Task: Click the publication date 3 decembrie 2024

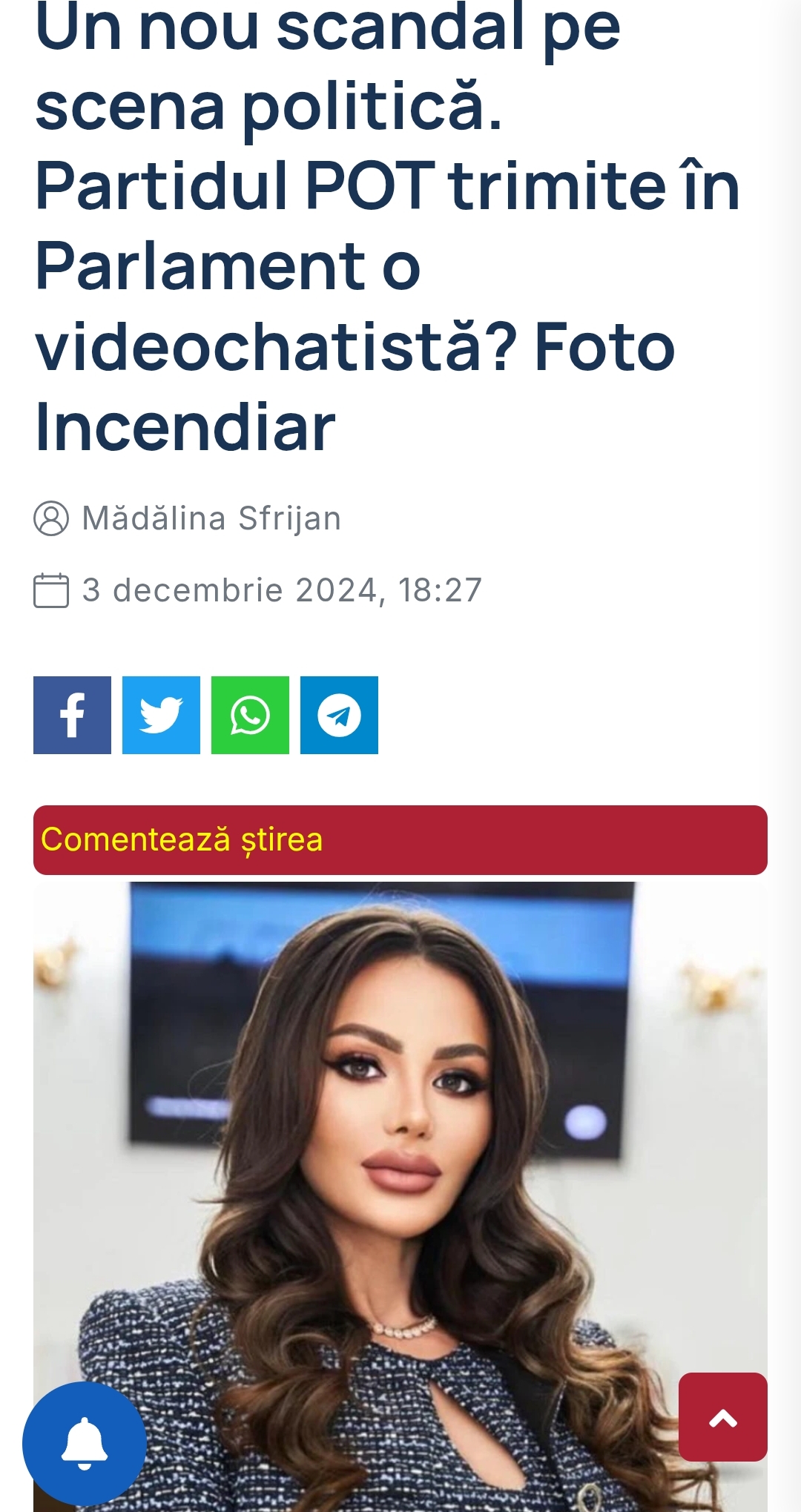Action: tap(229, 590)
